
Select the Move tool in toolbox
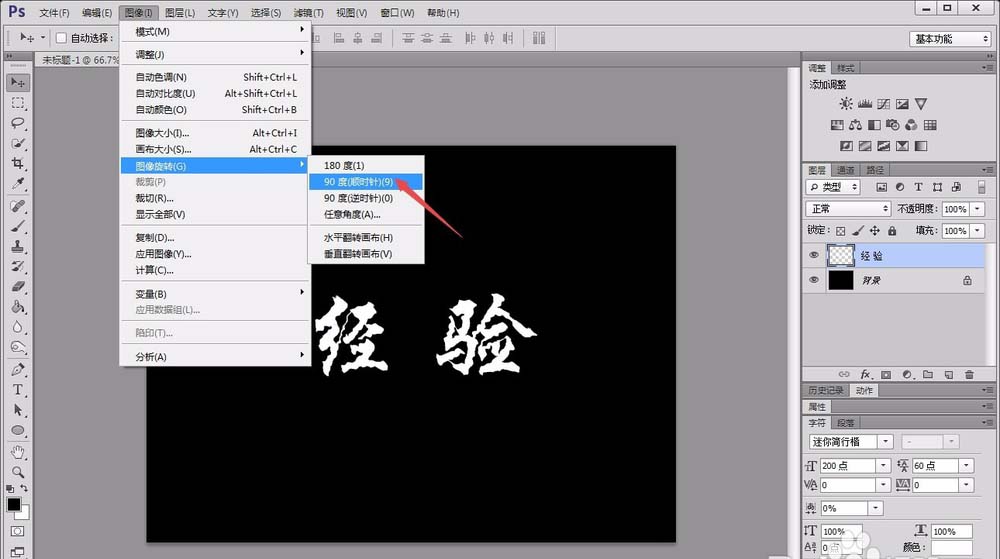click(18, 83)
